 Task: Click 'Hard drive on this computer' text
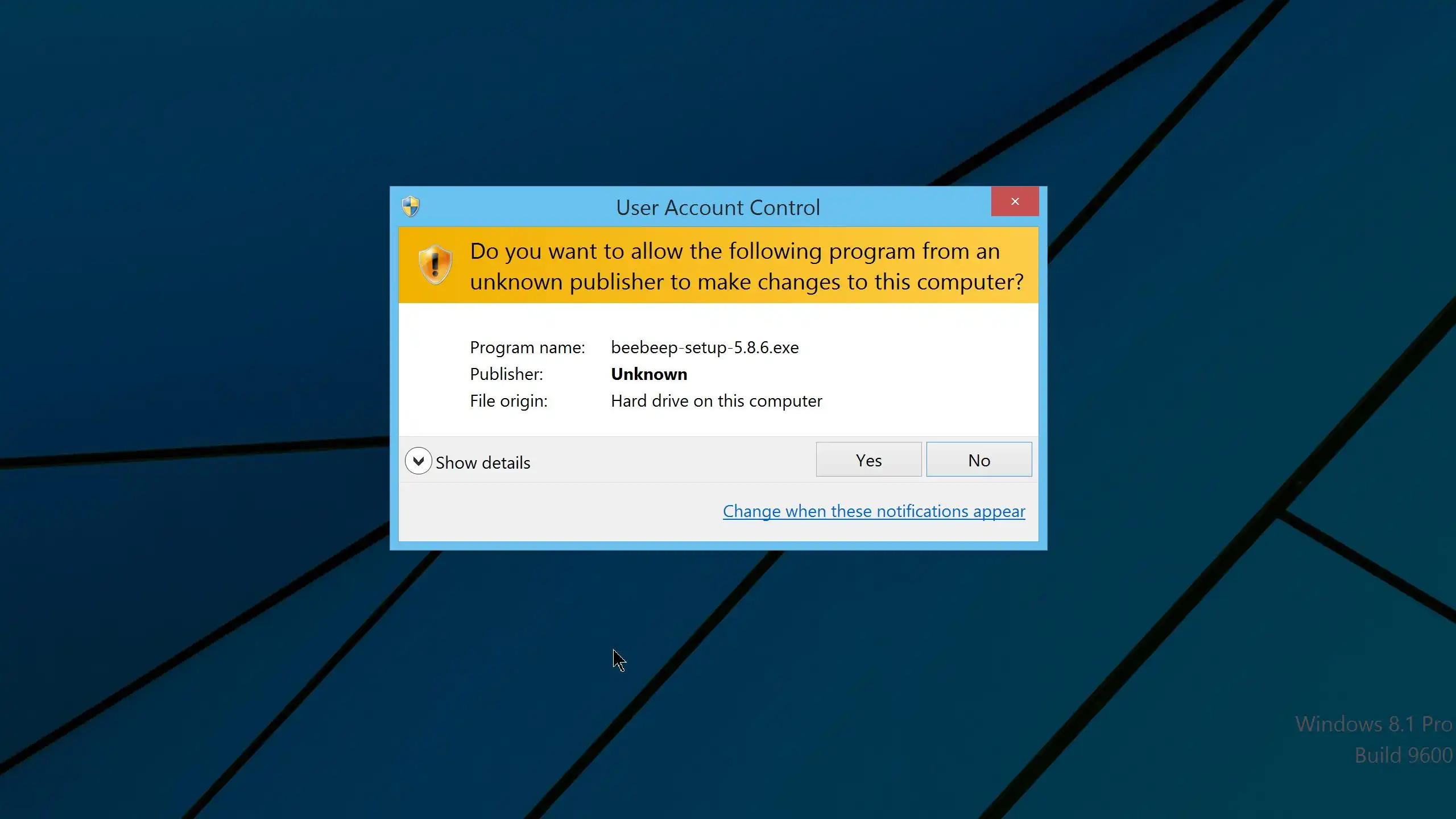click(716, 401)
